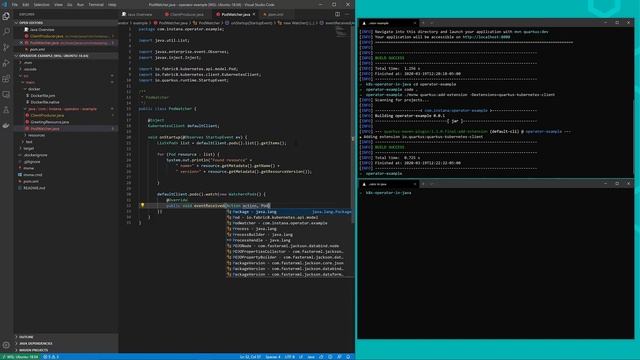Open the Run and Debug view
The height and width of the screenshot is (360, 640).
click(6, 63)
